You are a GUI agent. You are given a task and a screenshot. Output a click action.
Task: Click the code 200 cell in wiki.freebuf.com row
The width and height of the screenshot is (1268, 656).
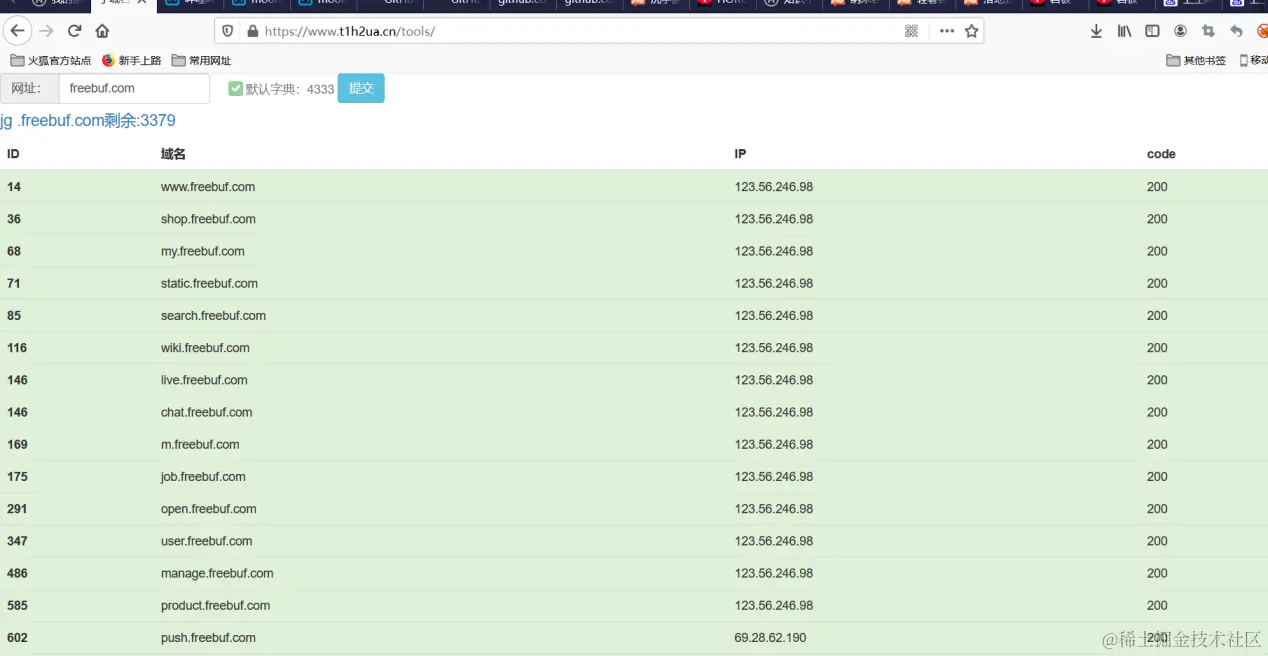point(1157,348)
